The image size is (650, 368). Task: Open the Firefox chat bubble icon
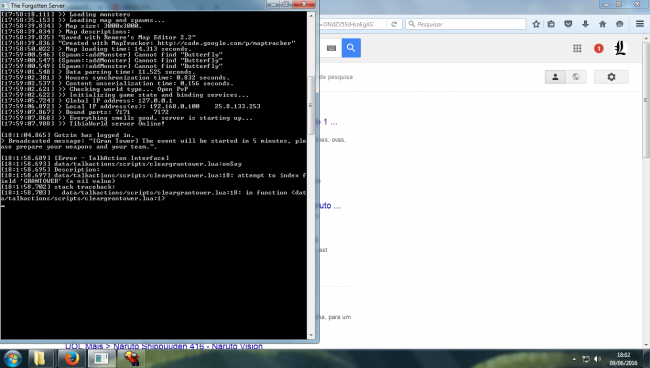[x=619, y=24]
